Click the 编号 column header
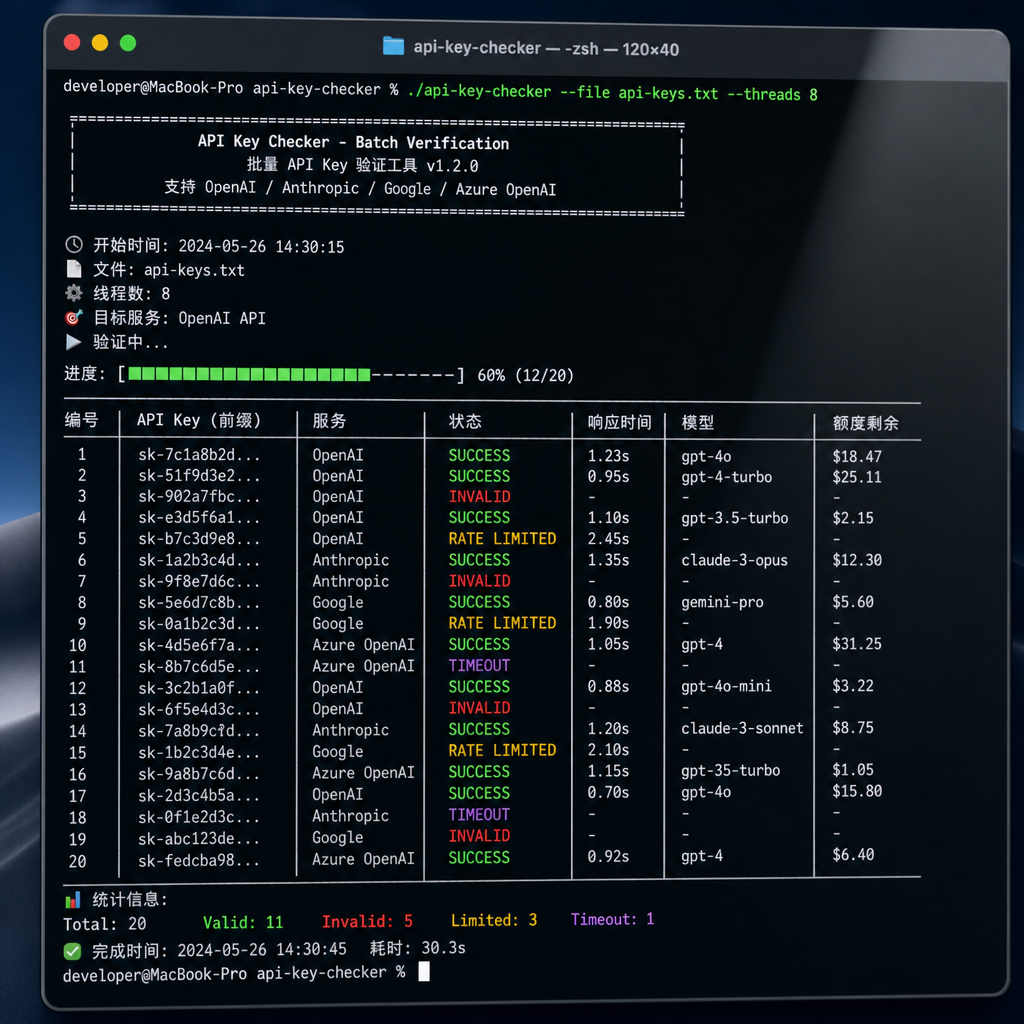Viewport: 1024px width, 1024px height. 81,420
